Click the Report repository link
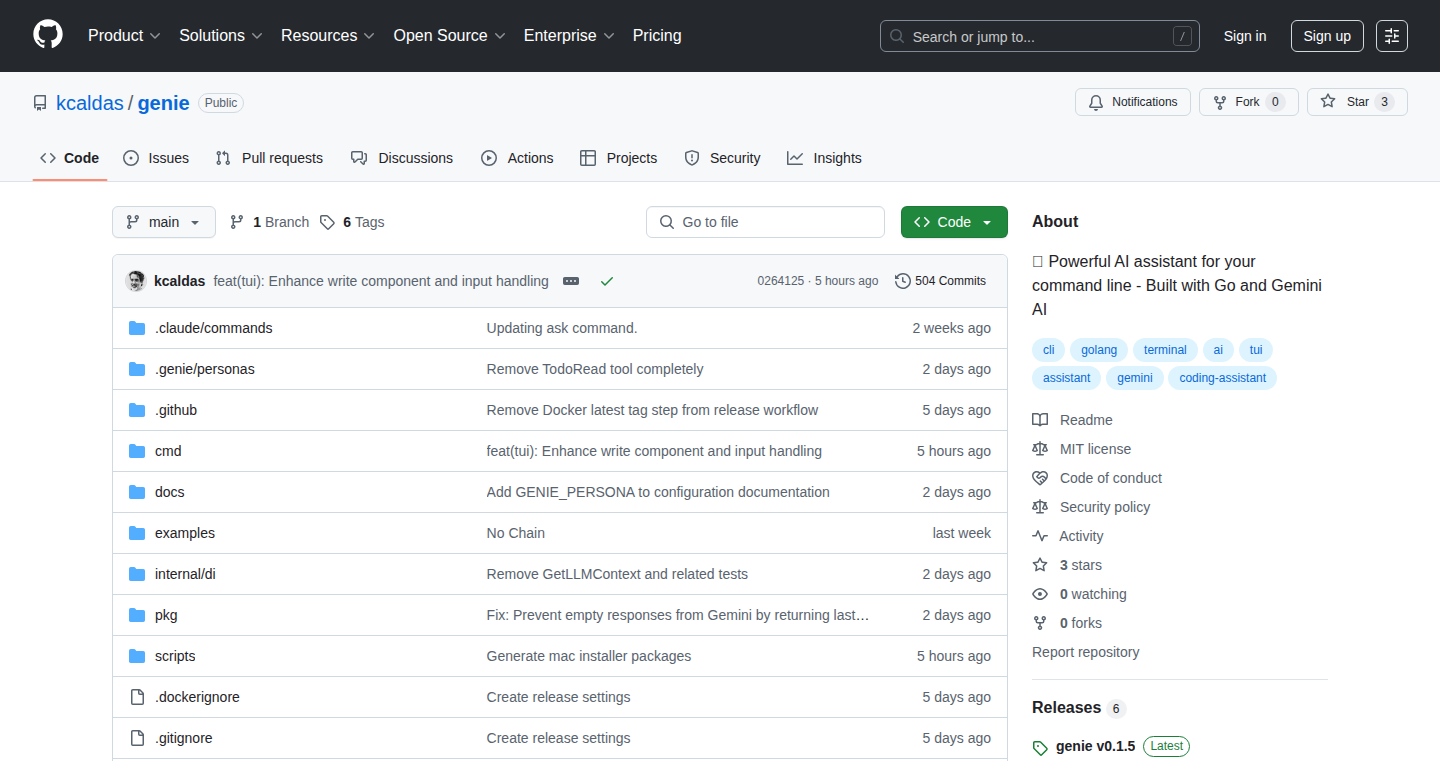 click(x=1086, y=652)
